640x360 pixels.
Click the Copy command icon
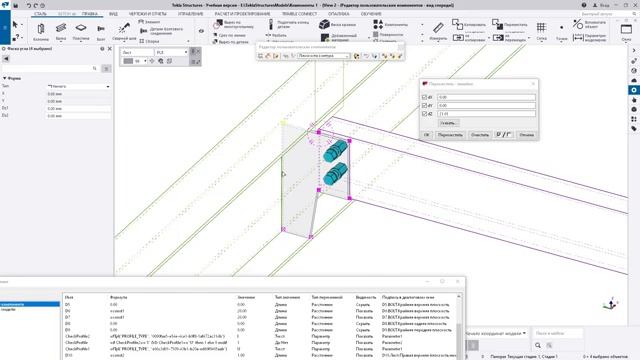[x=457, y=24]
